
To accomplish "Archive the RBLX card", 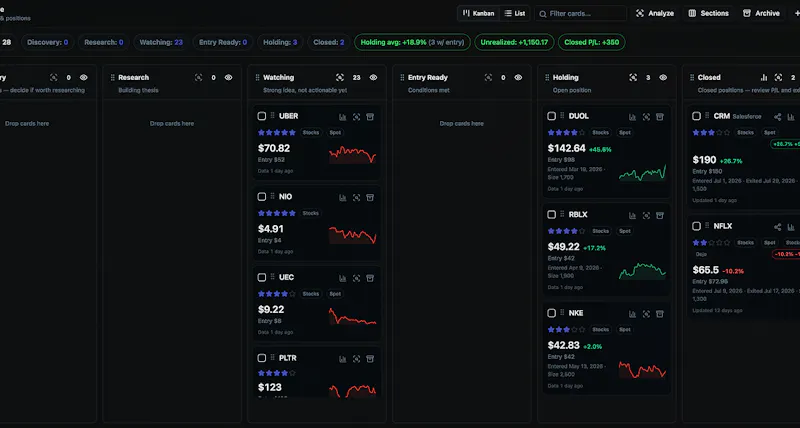I will tap(660, 215).
